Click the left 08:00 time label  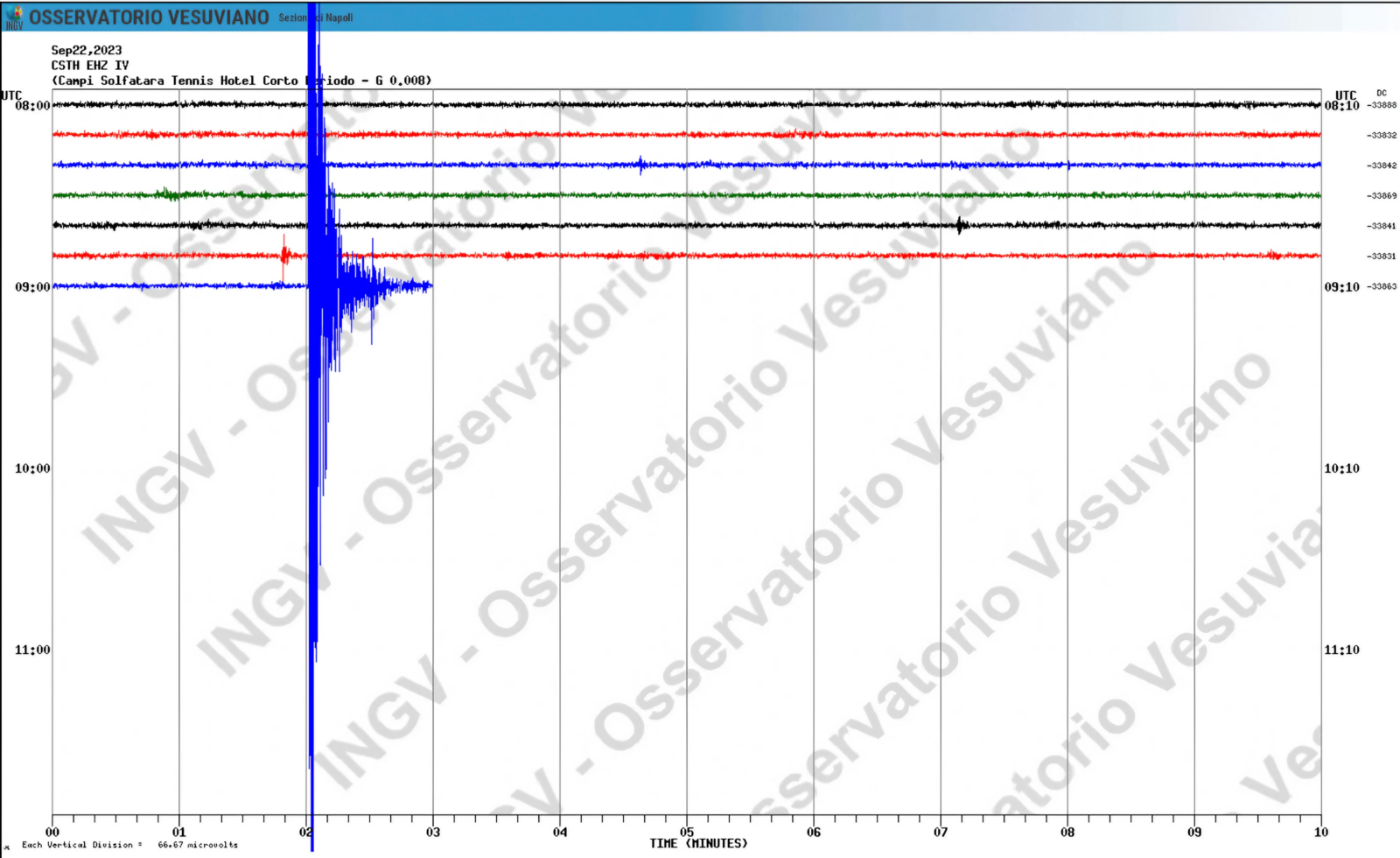tap(32, 106)
